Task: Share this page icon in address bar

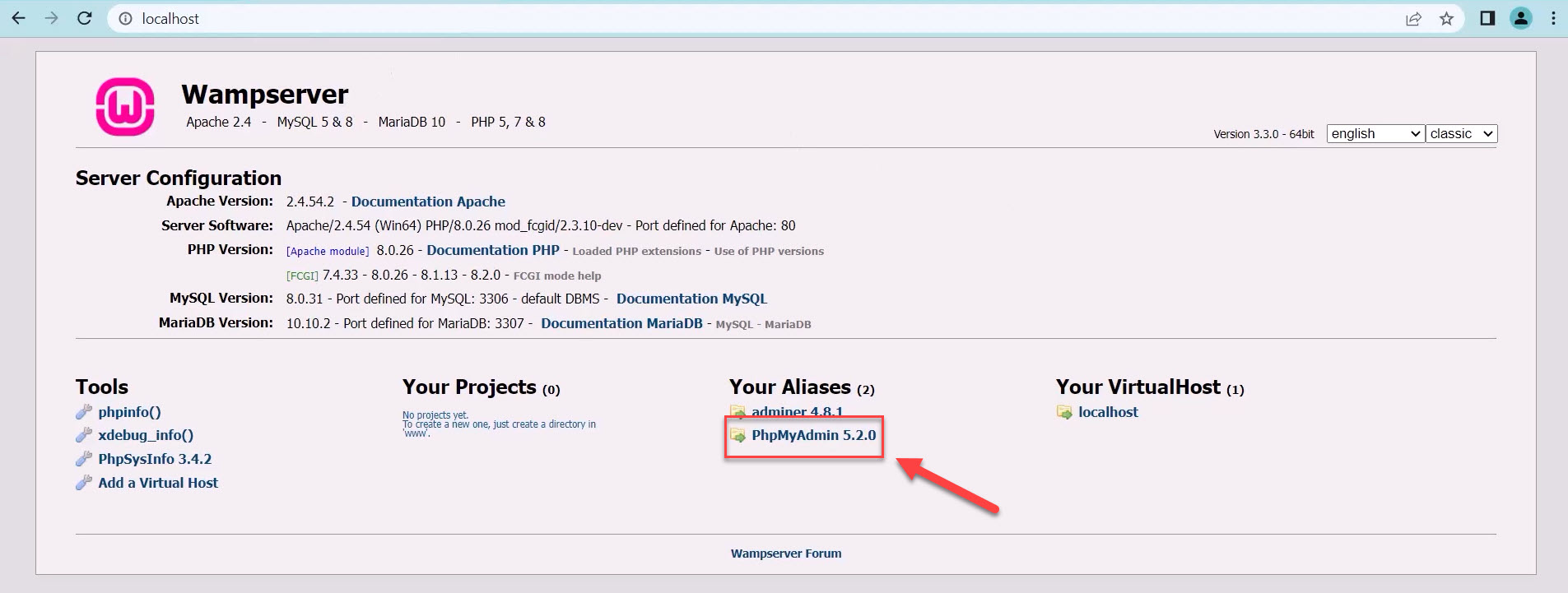Action: (1413, 18)
